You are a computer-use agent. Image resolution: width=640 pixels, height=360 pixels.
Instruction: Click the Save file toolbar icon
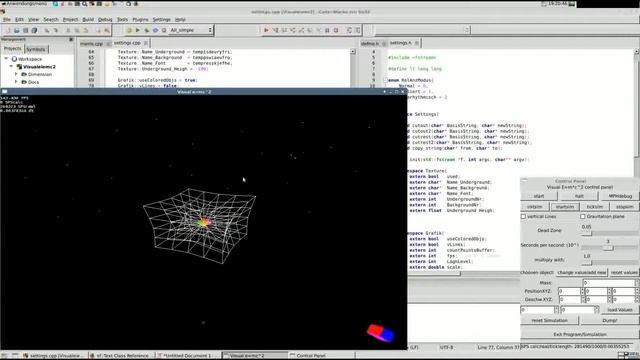coord(25,30)
